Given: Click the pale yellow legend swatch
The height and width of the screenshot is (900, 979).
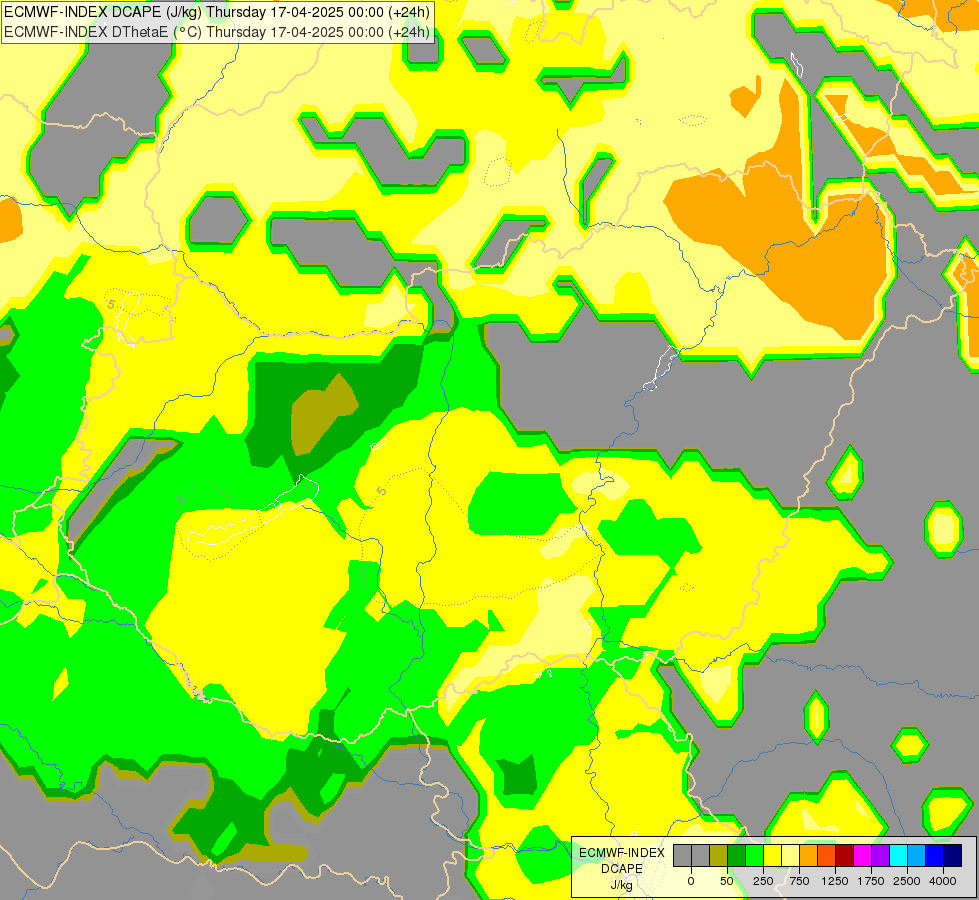Looking at the screenshot, I should pos(790,856).
